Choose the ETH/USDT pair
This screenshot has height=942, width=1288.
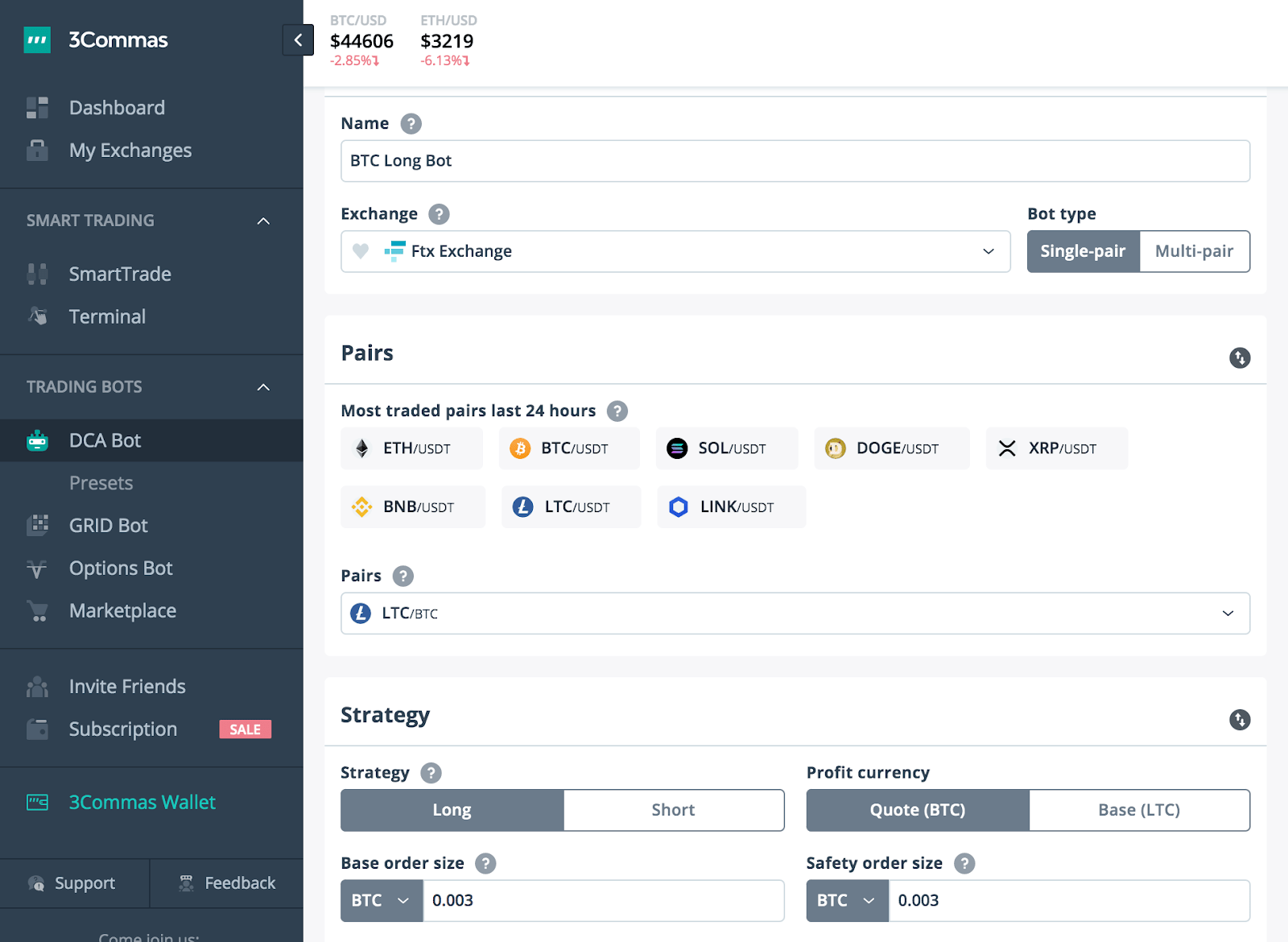point(411,448)
